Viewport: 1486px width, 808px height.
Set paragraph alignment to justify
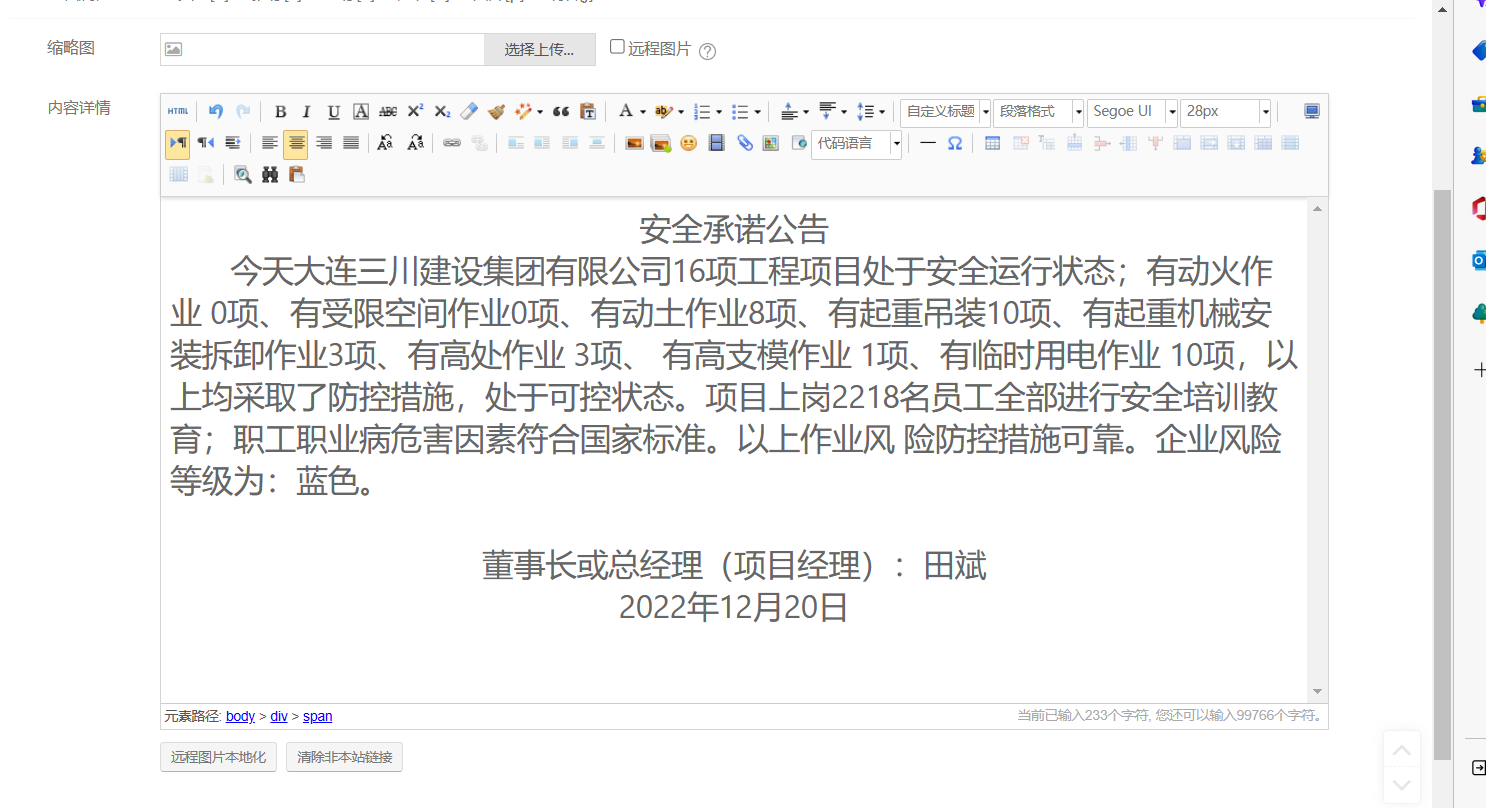(x=351, y=143)
